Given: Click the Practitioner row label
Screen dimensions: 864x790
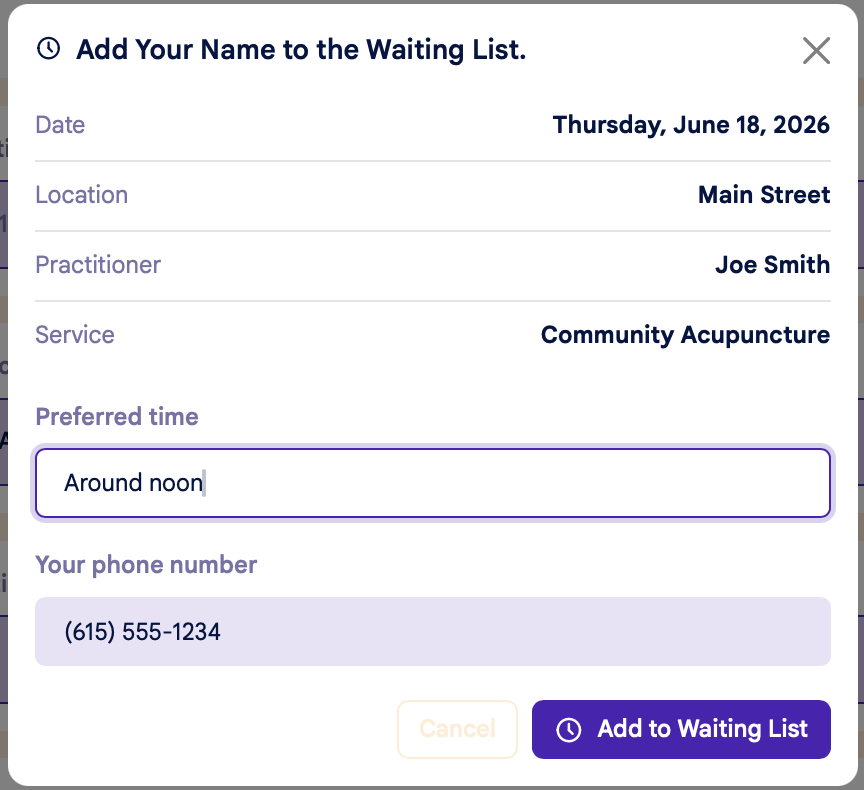Looking at the screenshot, I should coord(98,265).
